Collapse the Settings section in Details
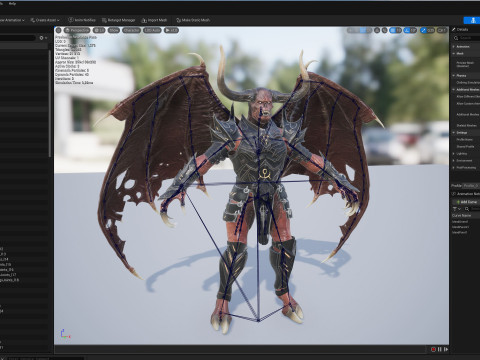The image size is (480, 360). pos(454,133)
